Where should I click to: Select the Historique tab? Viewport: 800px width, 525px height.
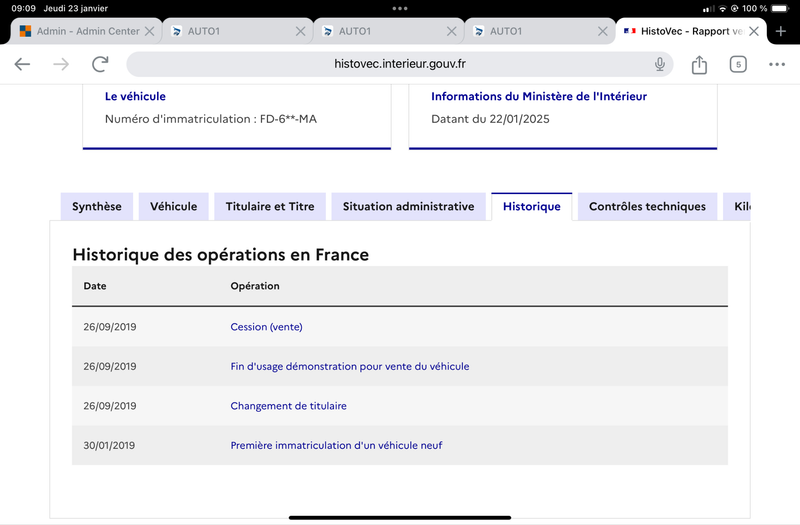pos(532,207)
